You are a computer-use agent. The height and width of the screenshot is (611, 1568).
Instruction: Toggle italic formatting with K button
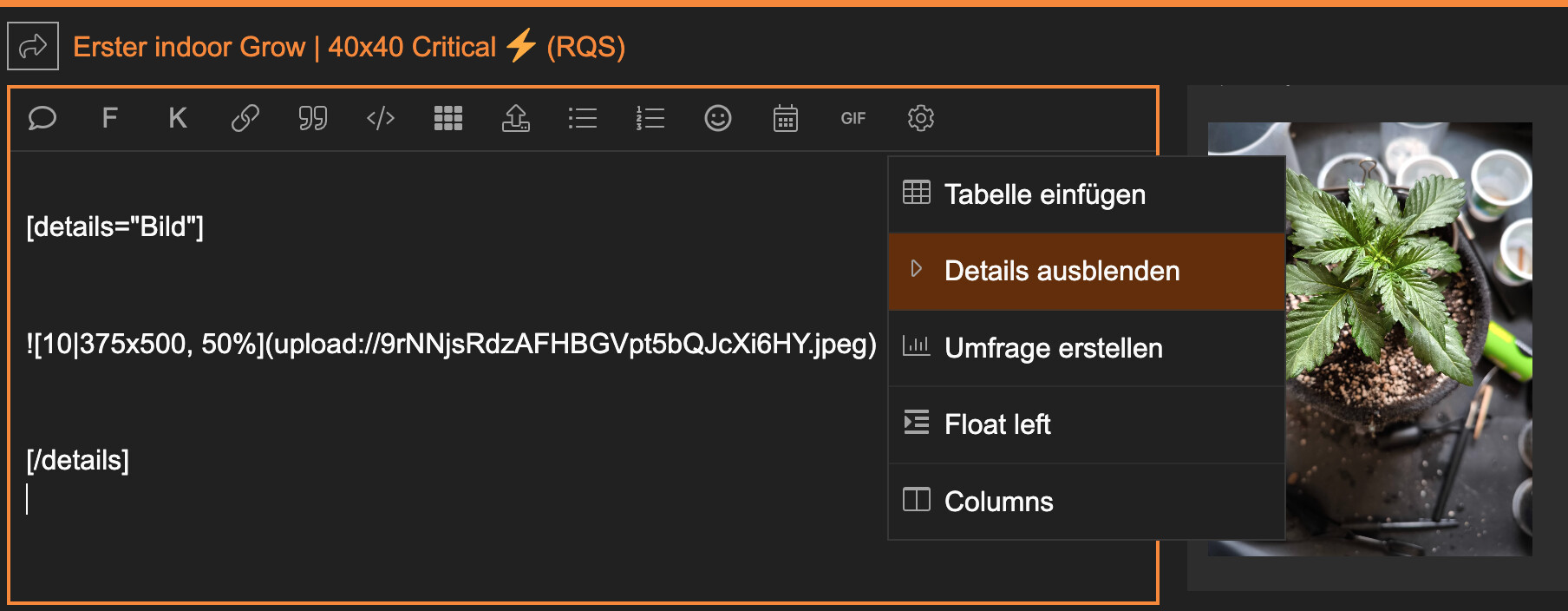[178, 118]
